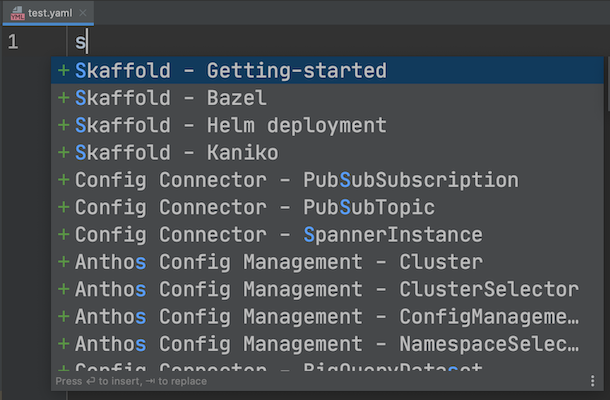This screenshot has width=610, height=400.
Task: Select Config Connector - PubSubTopic suggestion
Action: 255,208
